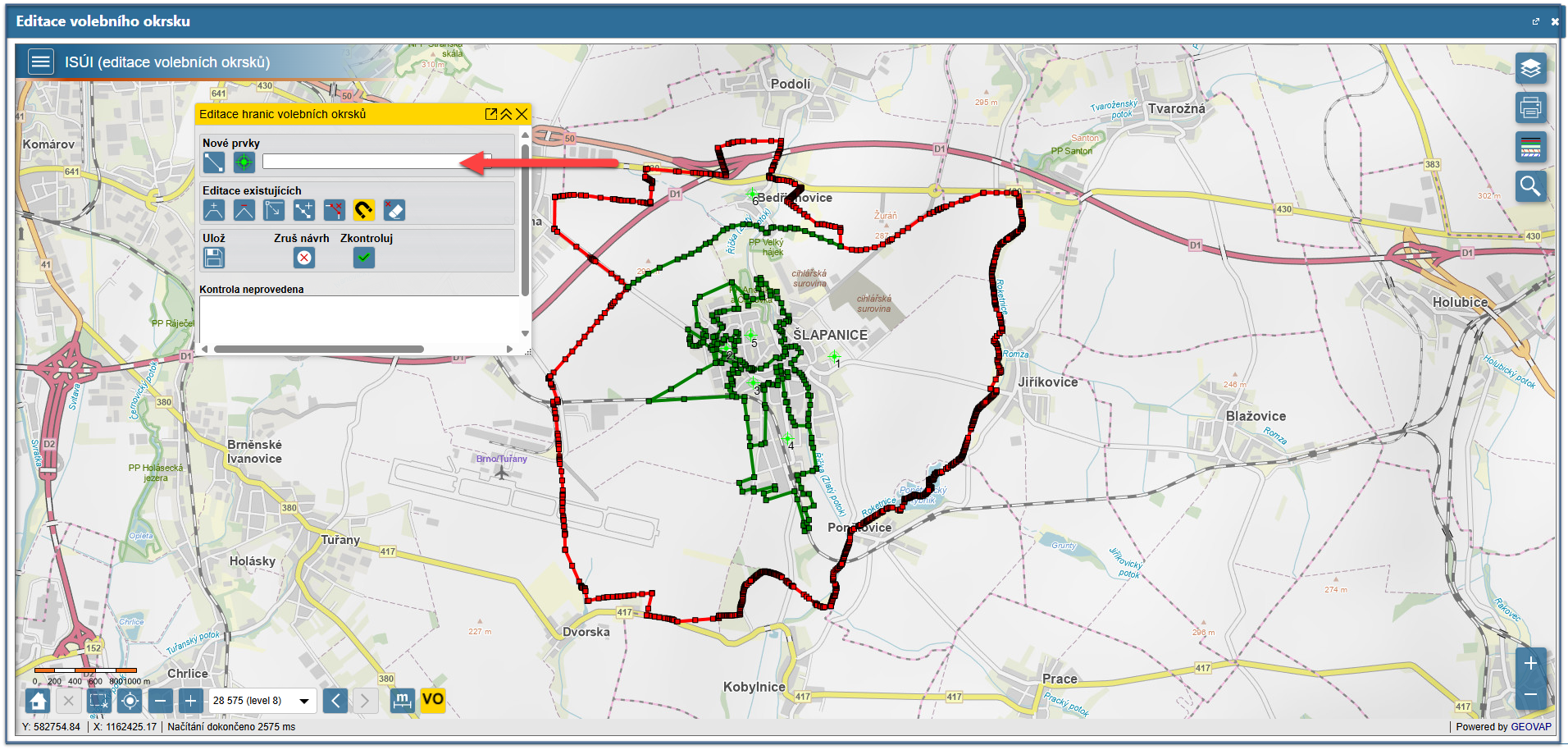Open the map layers panel
Screen dimensions: 1568x750
1530,68
